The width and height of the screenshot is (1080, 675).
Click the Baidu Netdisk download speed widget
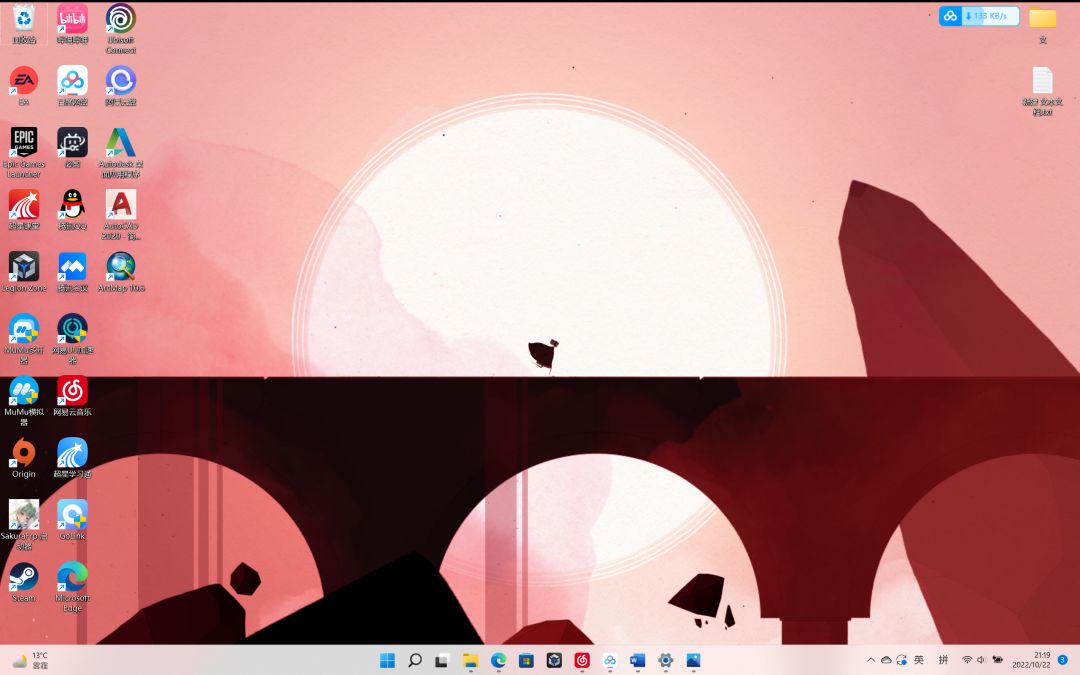point(979,16)
